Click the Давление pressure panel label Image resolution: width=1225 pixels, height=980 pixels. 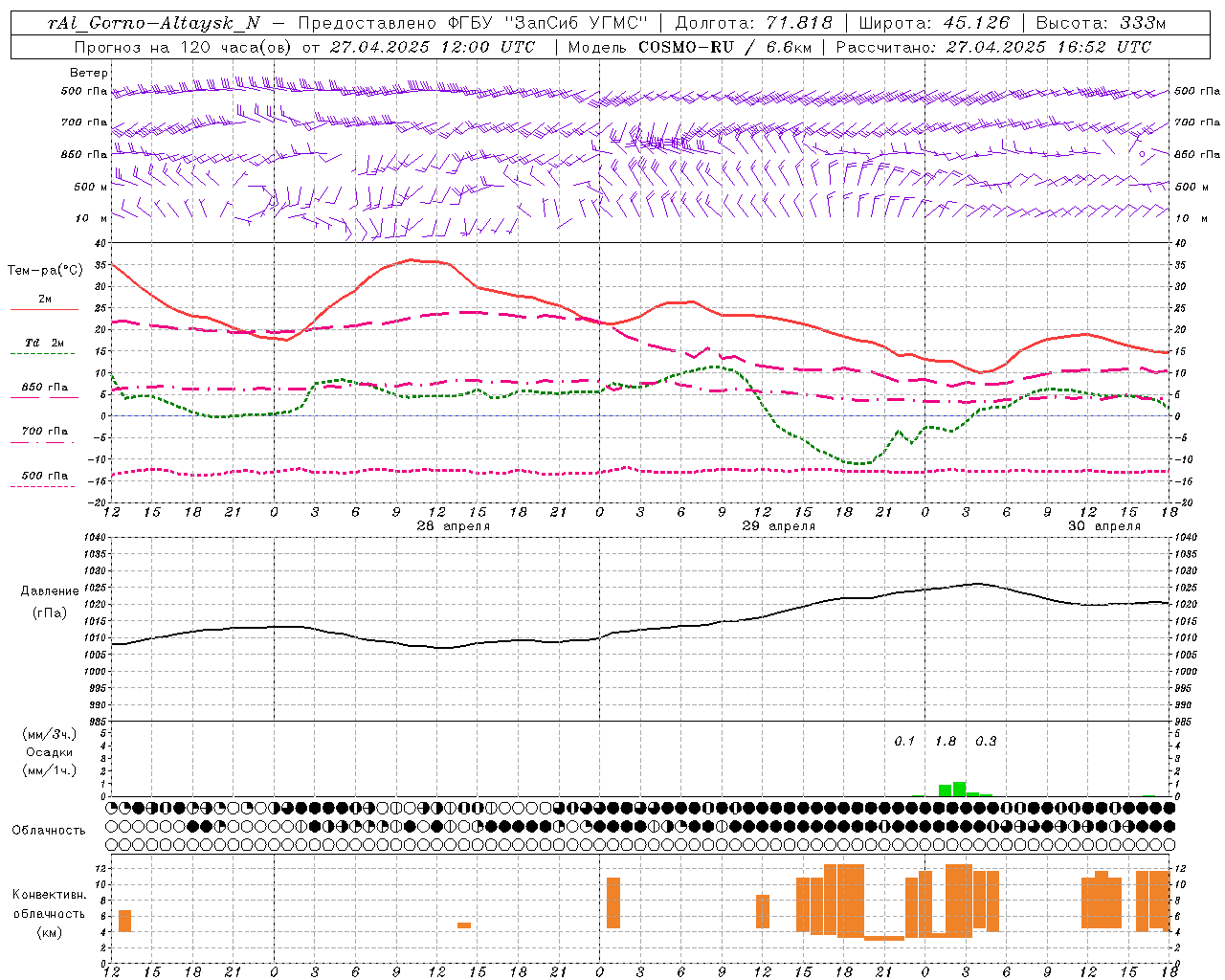50,591
